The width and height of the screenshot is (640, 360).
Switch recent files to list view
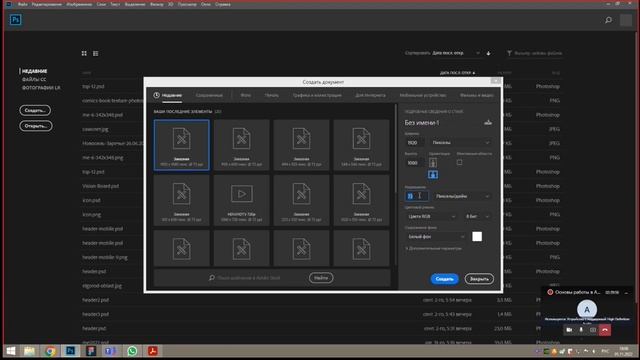click(x=96, y=53)
